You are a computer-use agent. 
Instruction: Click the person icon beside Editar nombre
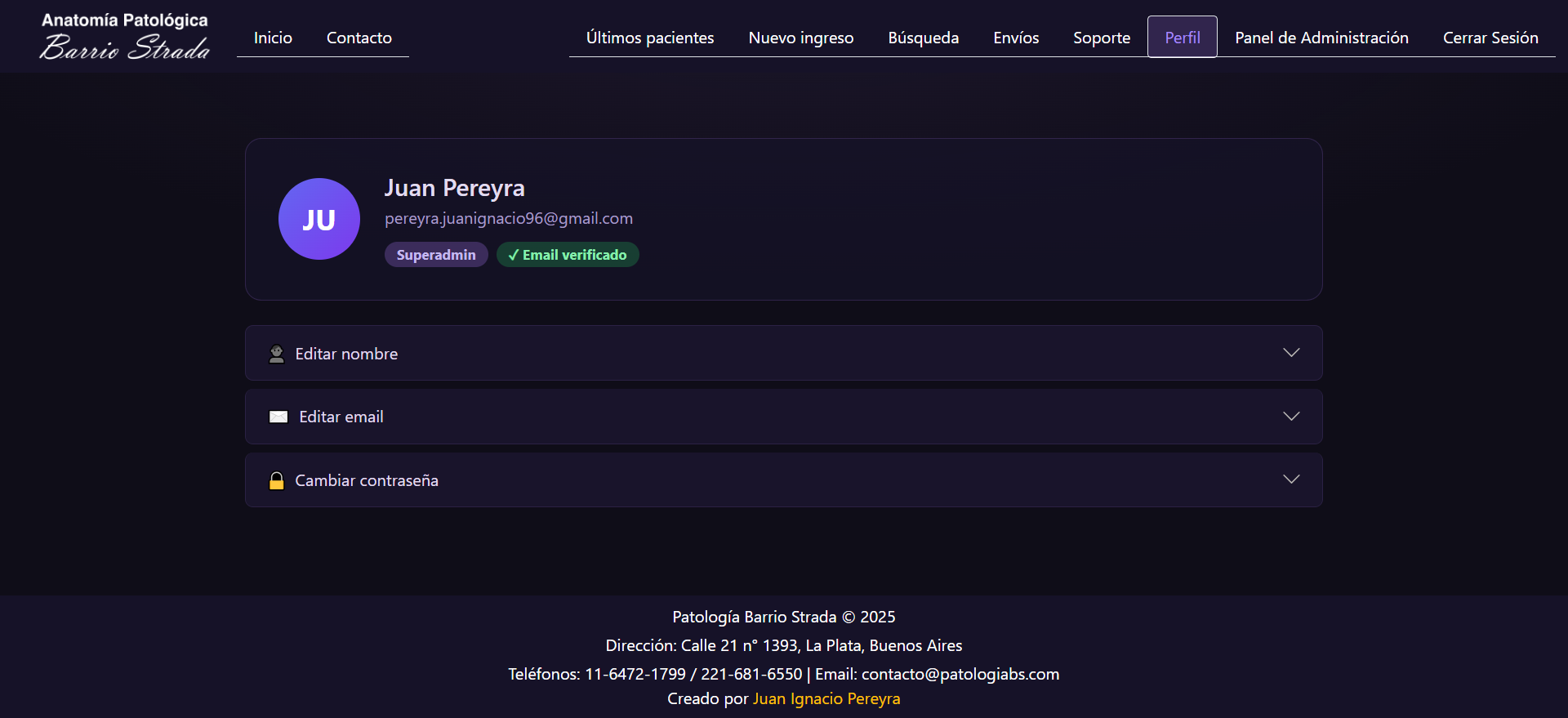point(277,354)
